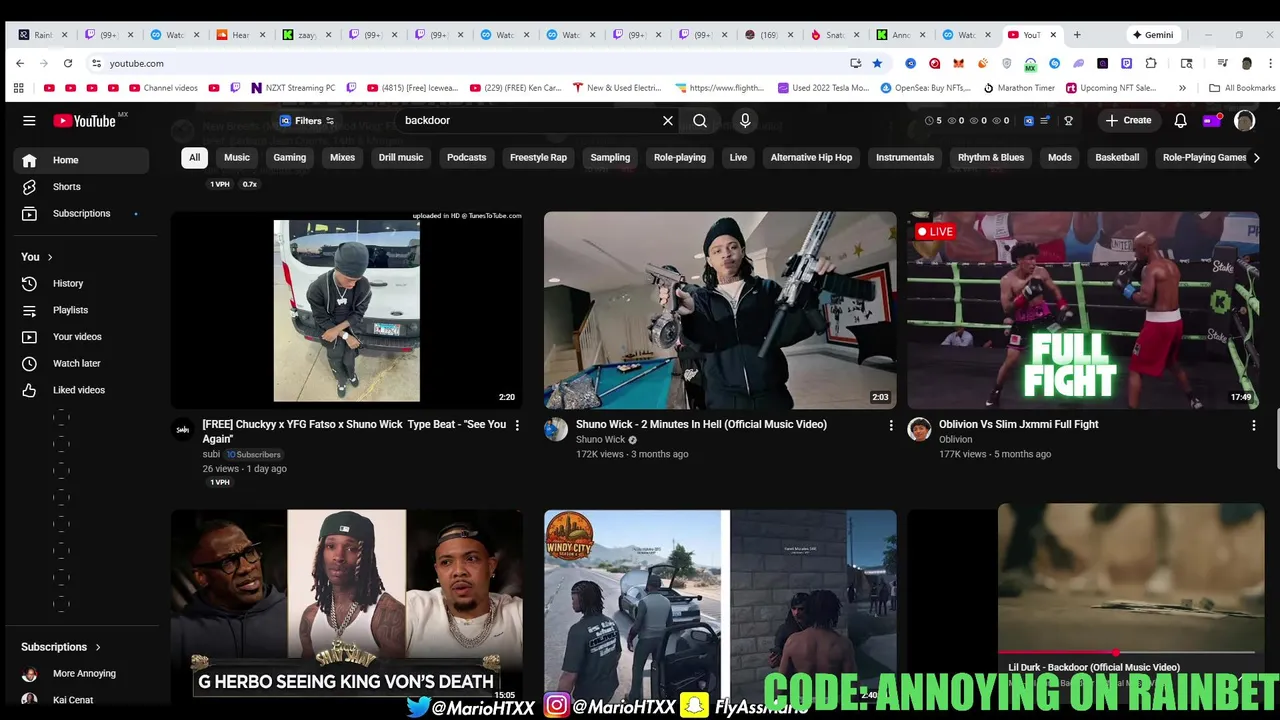The width and height of the screenshot is (1280, 720).
Task: Open the All Bookmarks folder
Action: click(1242, 88)
